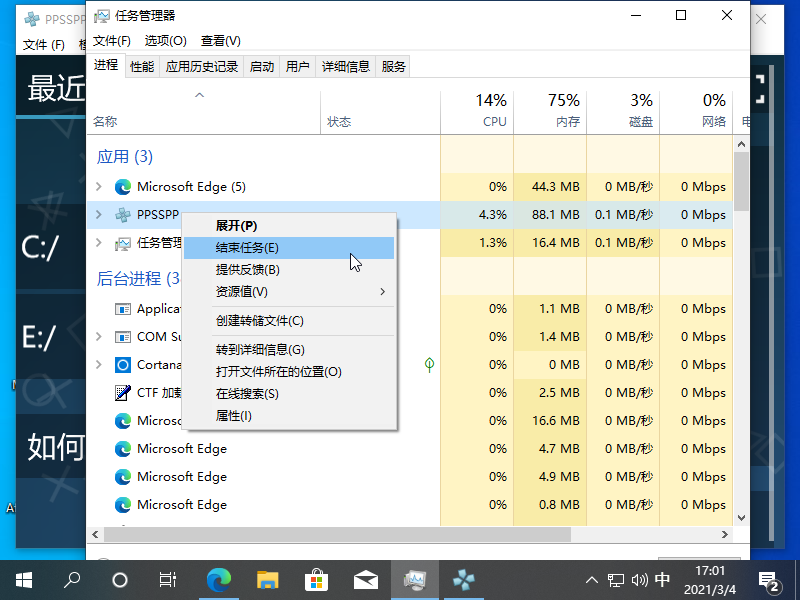Open the Mail app on taskbar

365,579
